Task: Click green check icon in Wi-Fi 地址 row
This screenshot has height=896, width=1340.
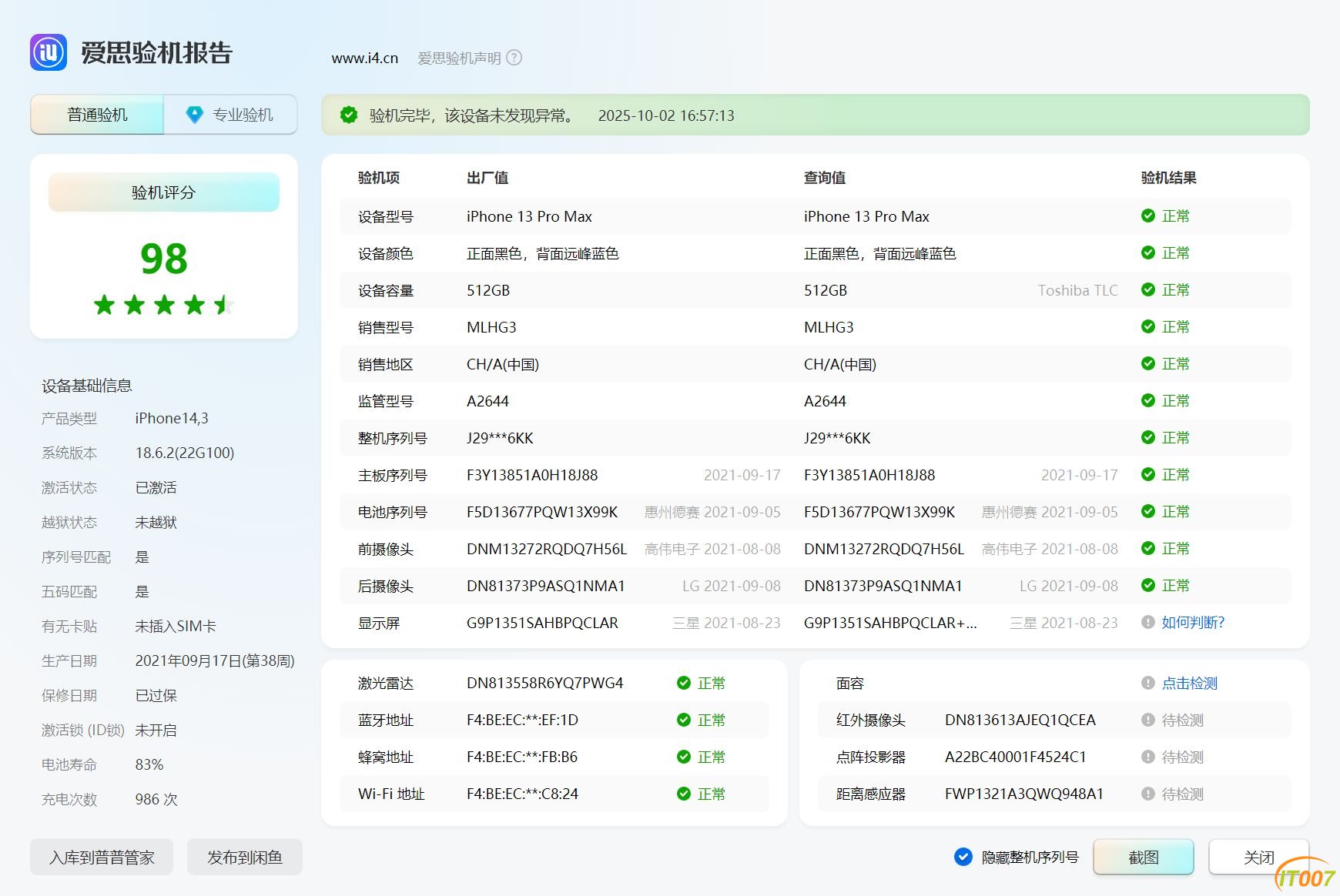Action: (x=684, y=794)
